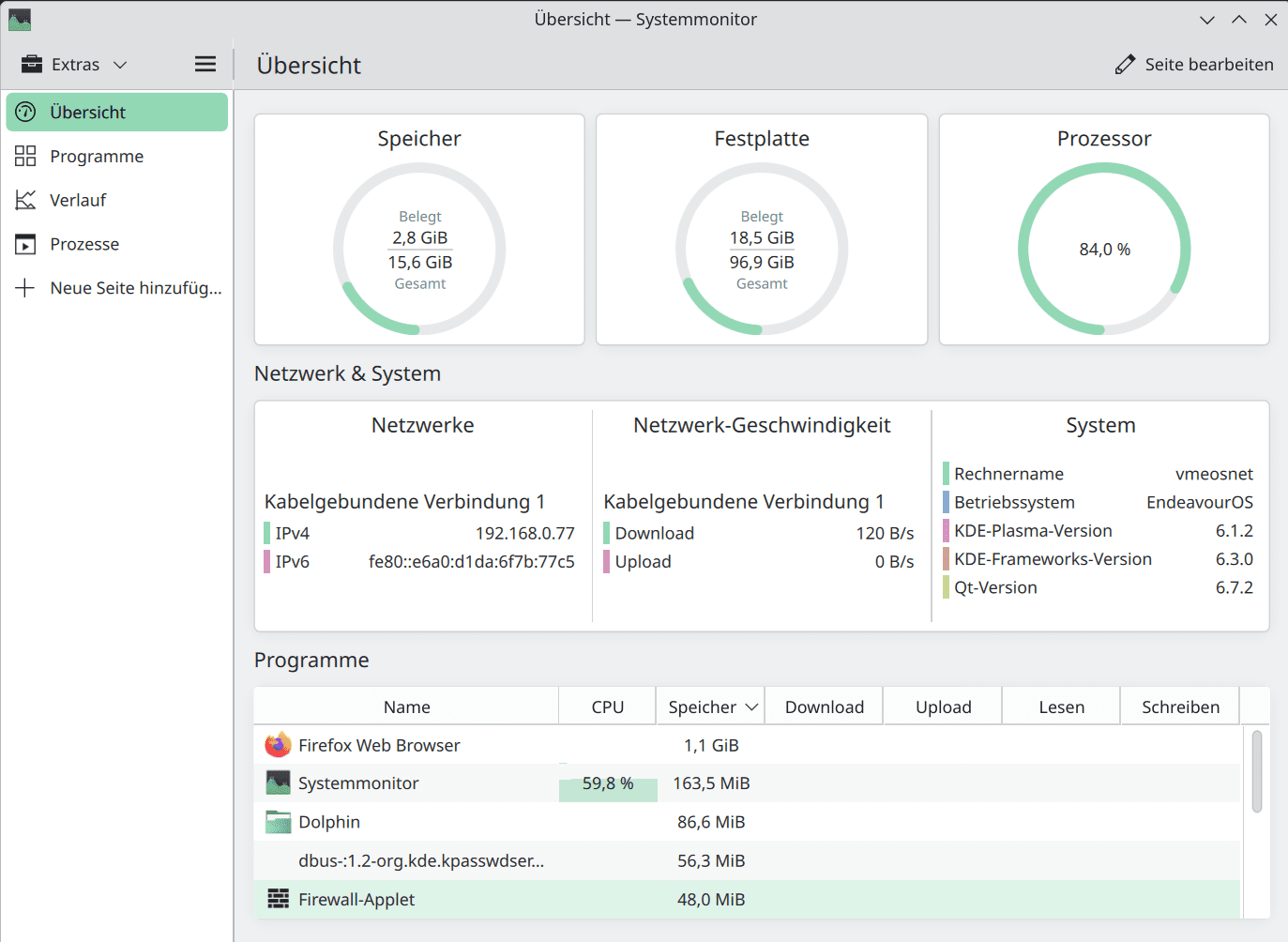Viewport: 1288px width, 942px height.
Task: Click the Speicher usage ring gauge
Action: click(419, 249)
